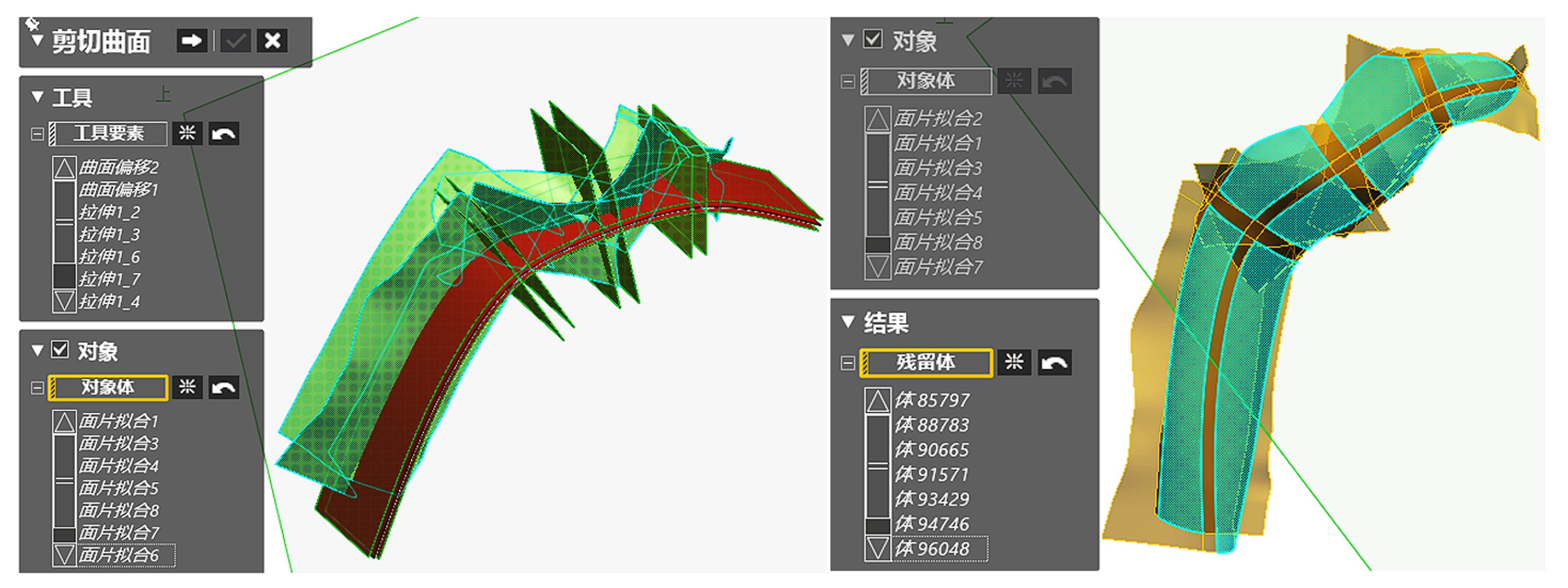Image resolution: width=1568 pixels, height=588 pixels.
Task: Select 面片拟合5 in left object list
Action: click(119, 488)
